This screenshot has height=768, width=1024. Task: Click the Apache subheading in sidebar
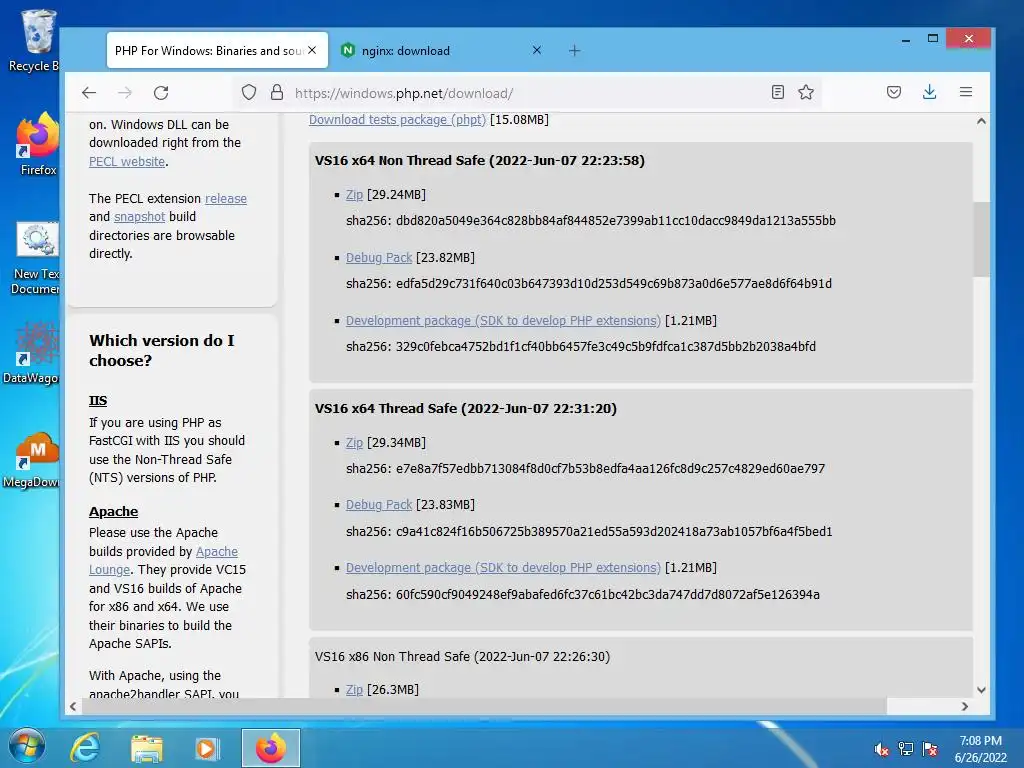point(114,511)
